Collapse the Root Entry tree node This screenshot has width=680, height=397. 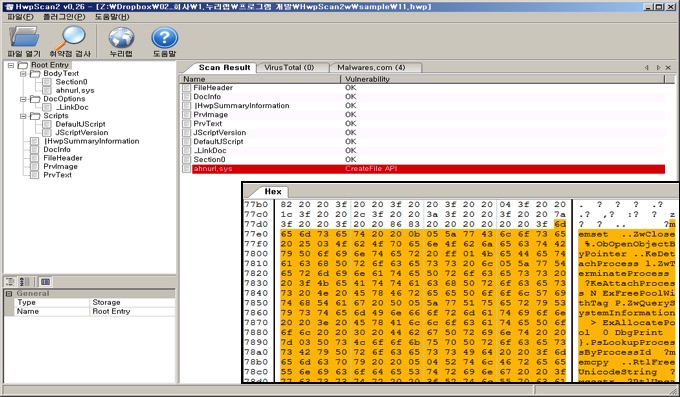11,65
